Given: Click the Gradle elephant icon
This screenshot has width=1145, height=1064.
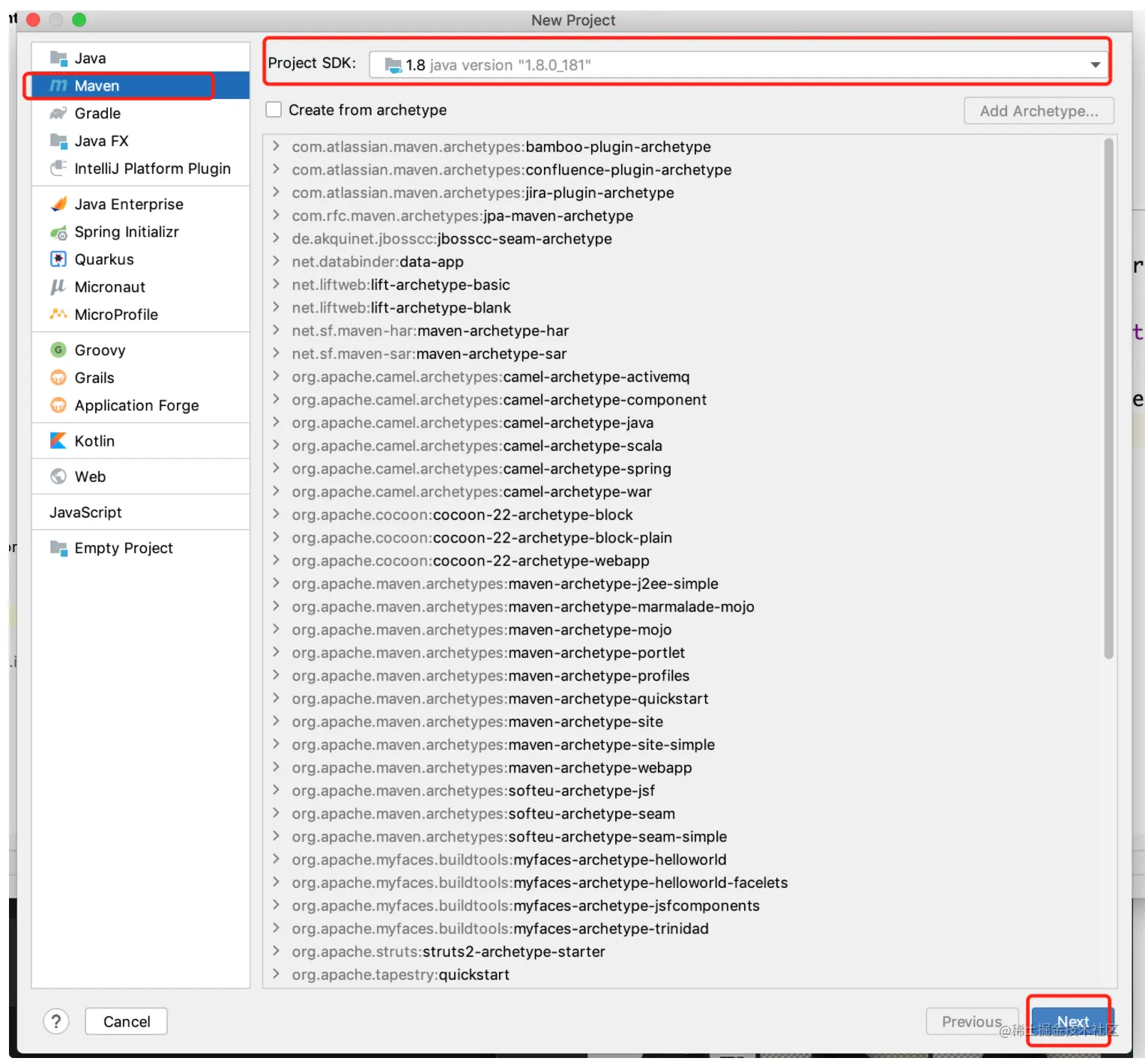Looking at the screenshot, I should click(58, 113).
